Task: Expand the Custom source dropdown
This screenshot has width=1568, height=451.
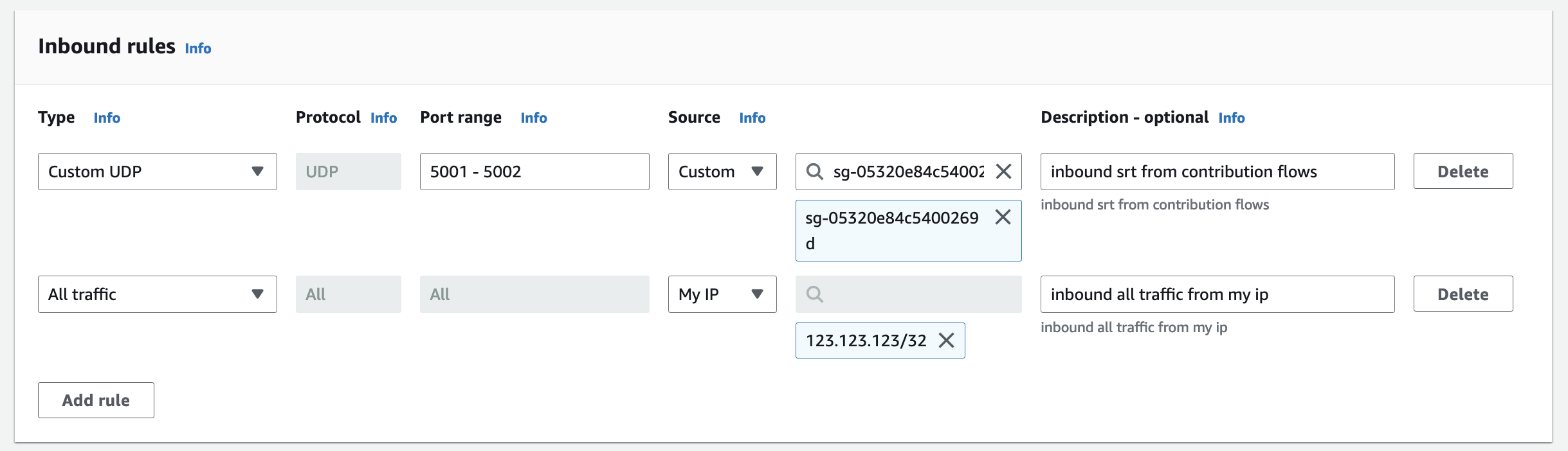Action: 722,172
